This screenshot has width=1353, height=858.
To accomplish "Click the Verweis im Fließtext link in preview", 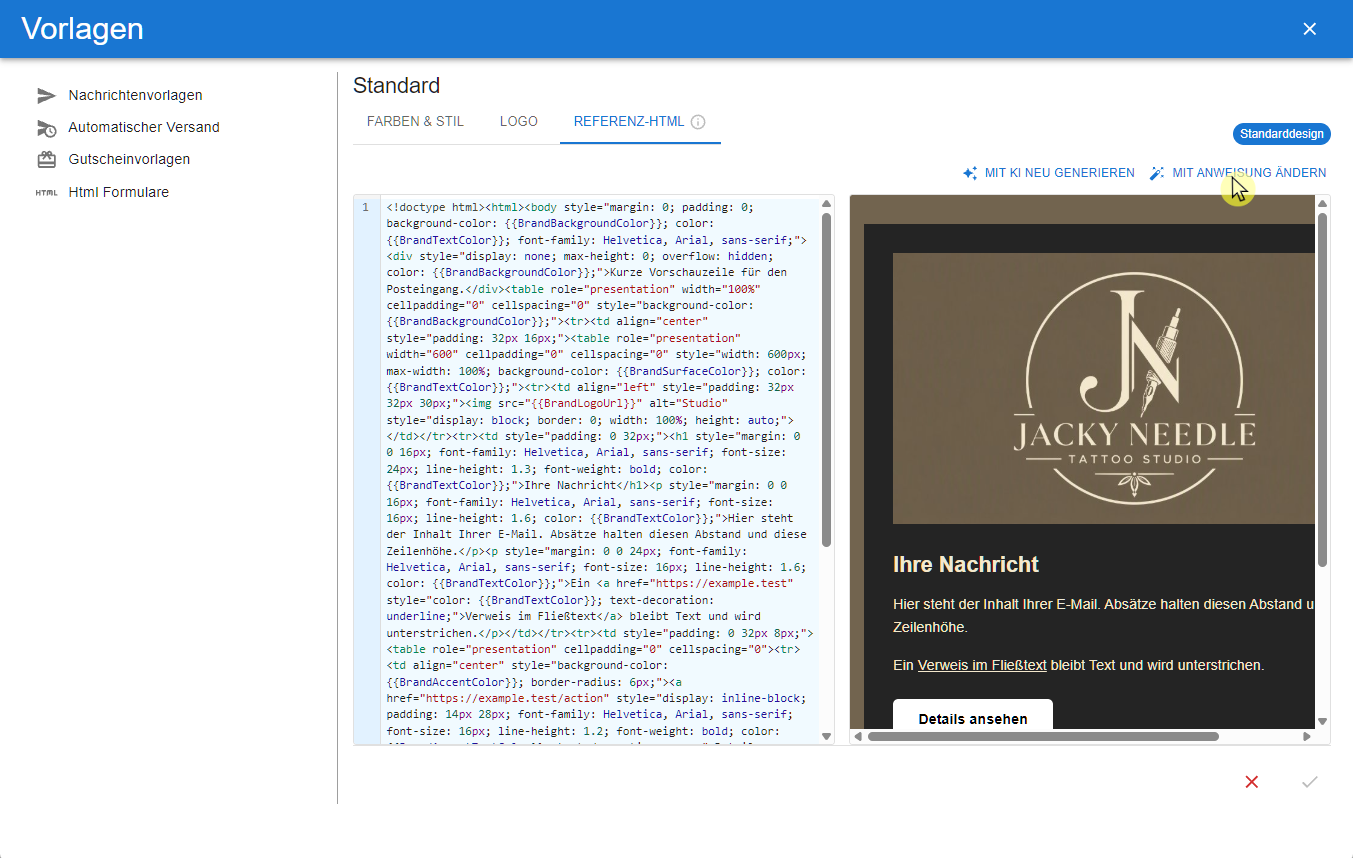I will coord(982,665).
